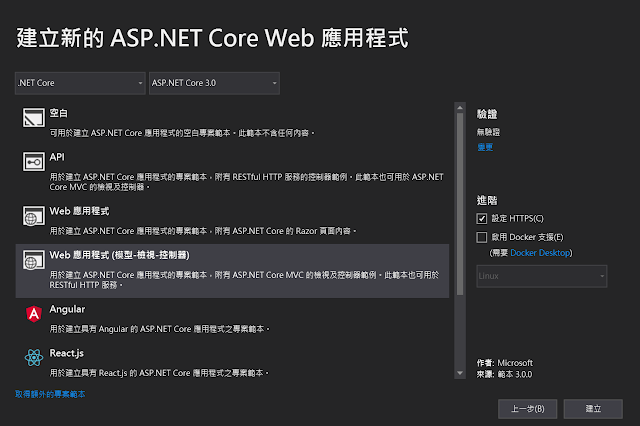This screenshot has height=426, width=640.
Task: Click the API template icon
Action: coord(33,162)
